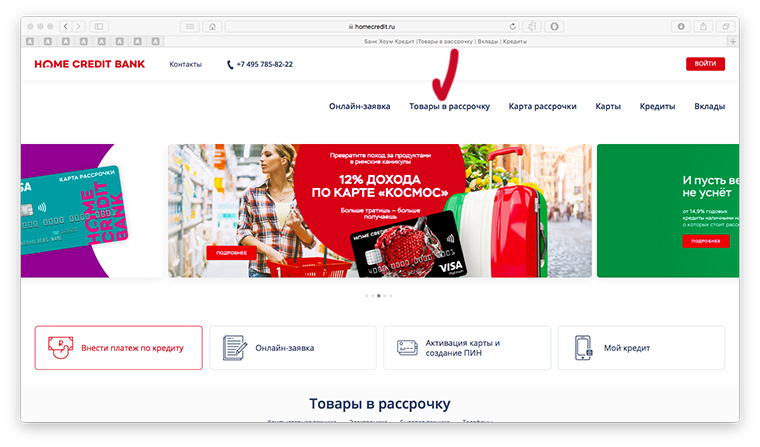Screen dimensions: 760x447
Task: Click the homecredit.ru address bar
Action: point(372,26)
